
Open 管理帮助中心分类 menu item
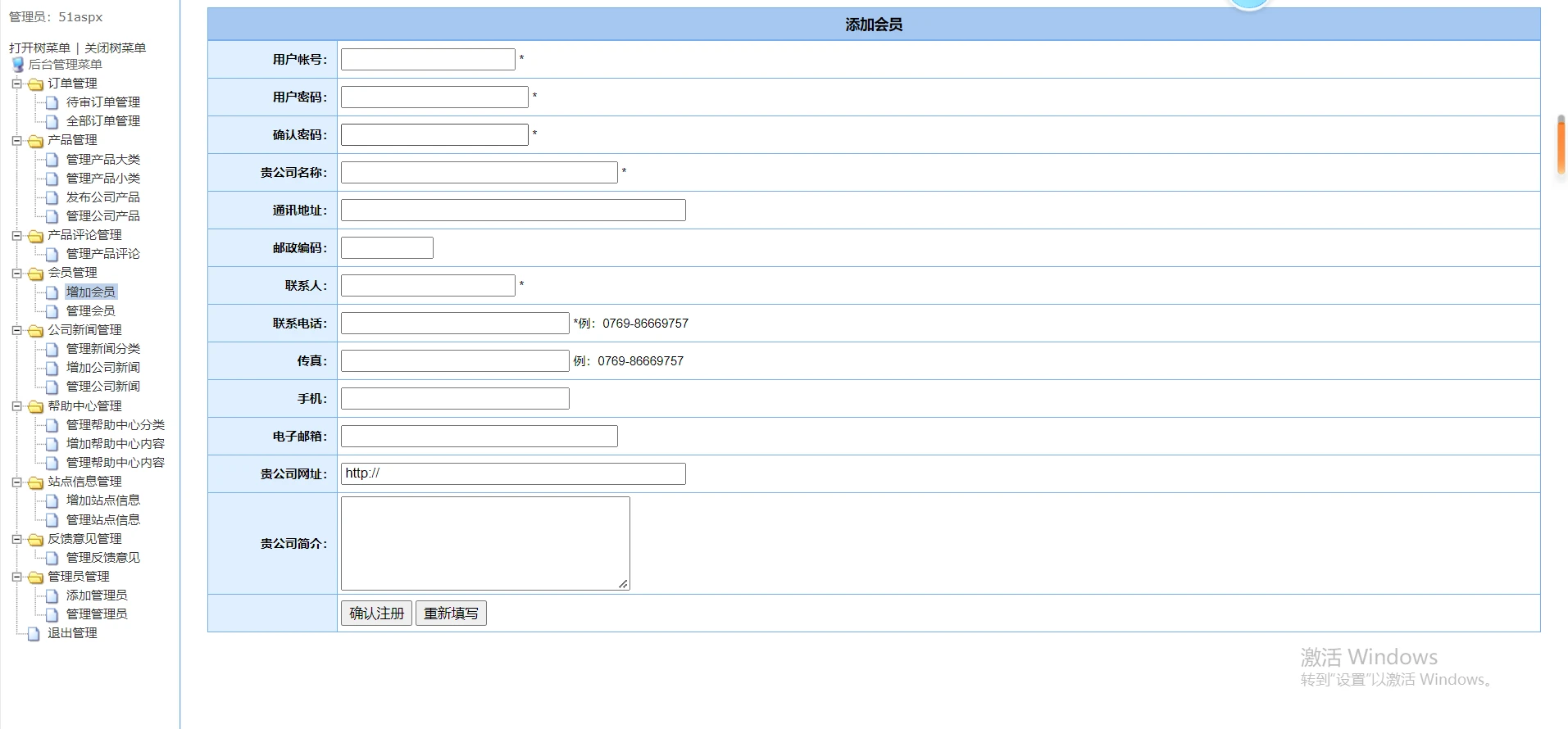pyautogui.click(x=116, y=425)
